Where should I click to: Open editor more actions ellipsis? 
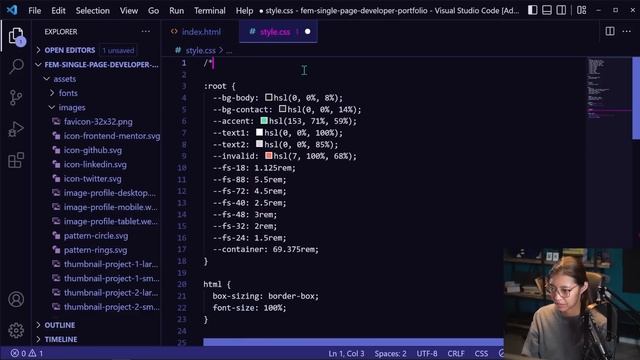pyautogui.click(x=627, y=31)
